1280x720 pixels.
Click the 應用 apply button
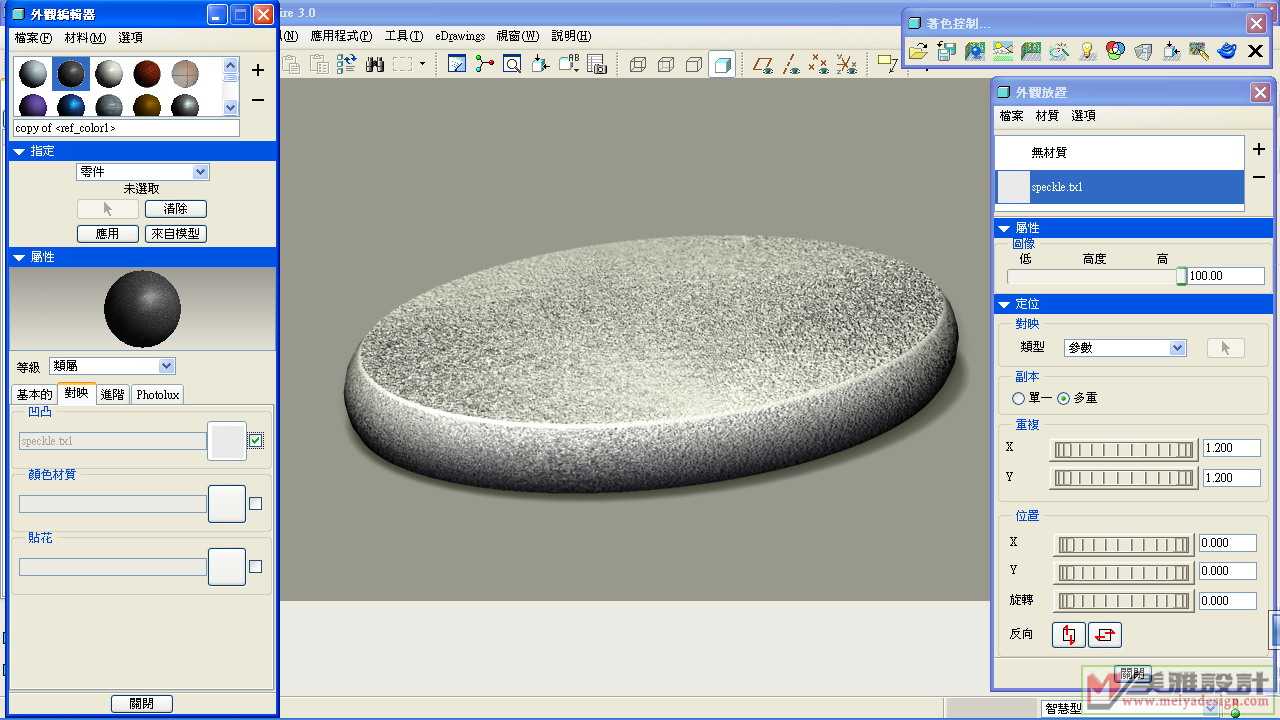108,234
